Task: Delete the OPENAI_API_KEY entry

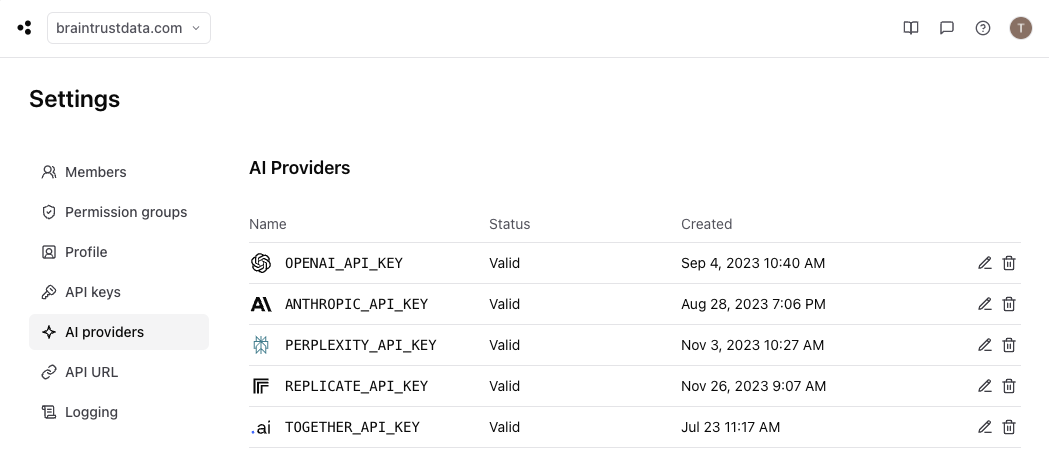Action: [x=1009, y=263]
